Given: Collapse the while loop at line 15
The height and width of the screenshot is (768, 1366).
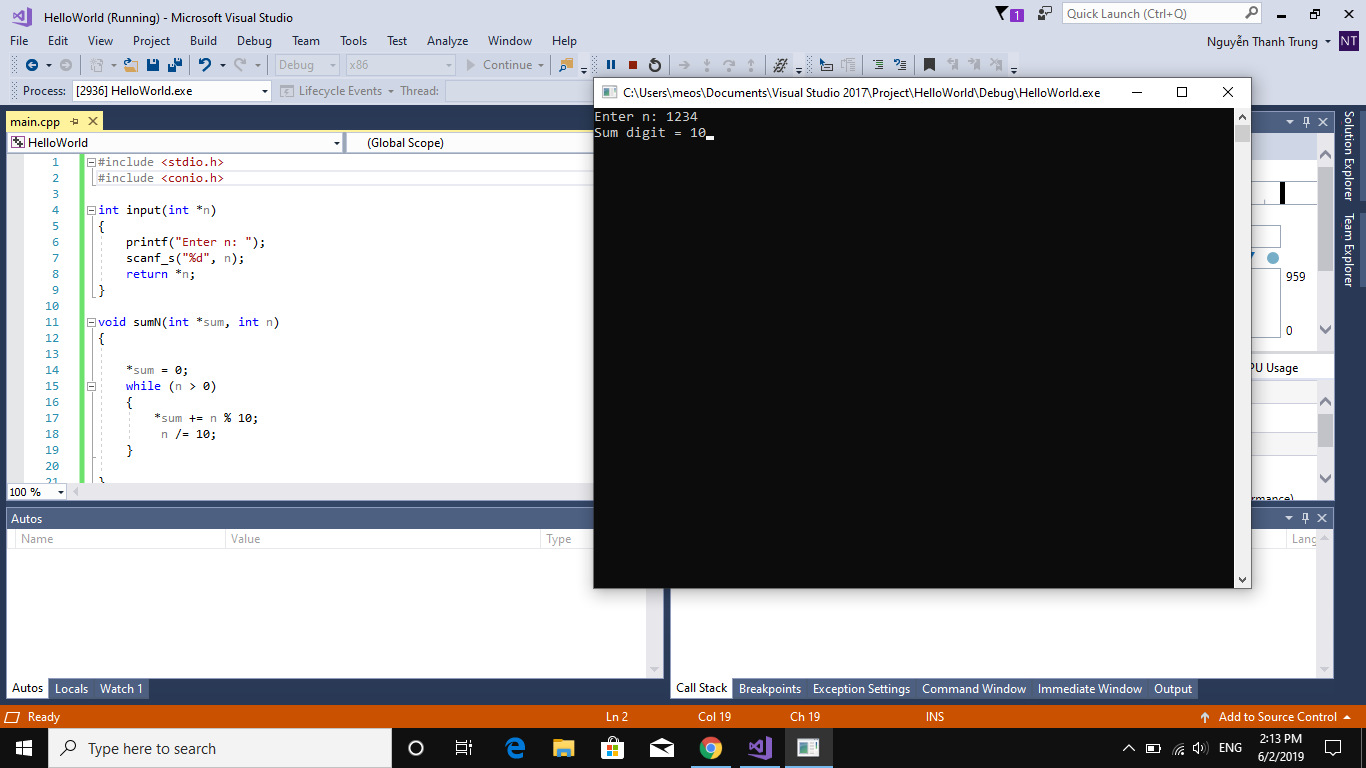Looking at the screenshot, I should tap(90, 386).
